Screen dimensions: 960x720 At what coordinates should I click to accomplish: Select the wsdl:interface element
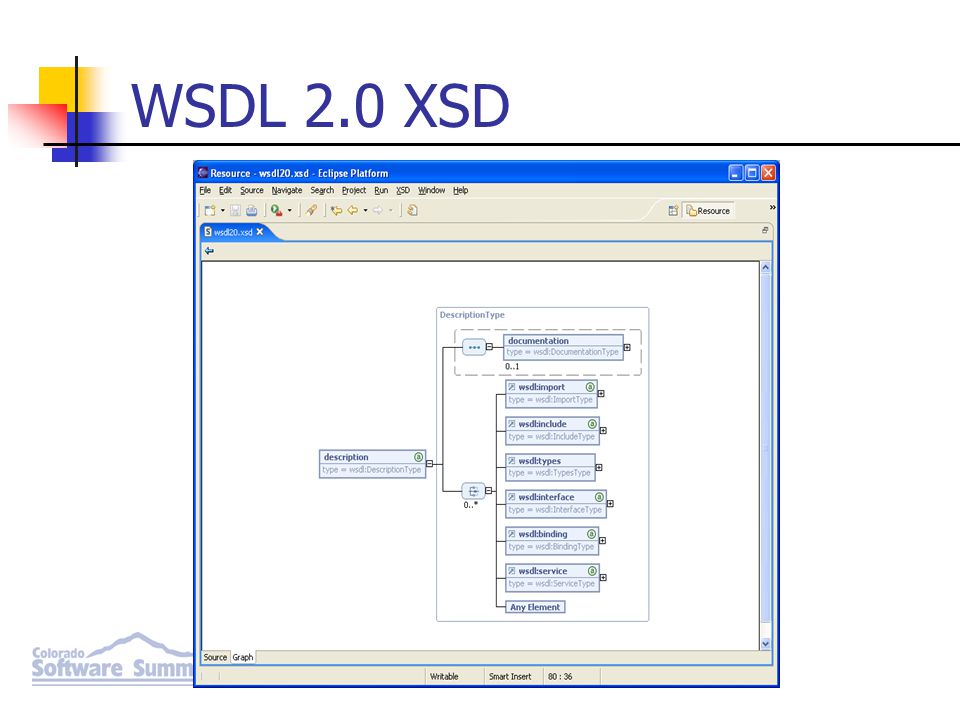click(556, 503)
